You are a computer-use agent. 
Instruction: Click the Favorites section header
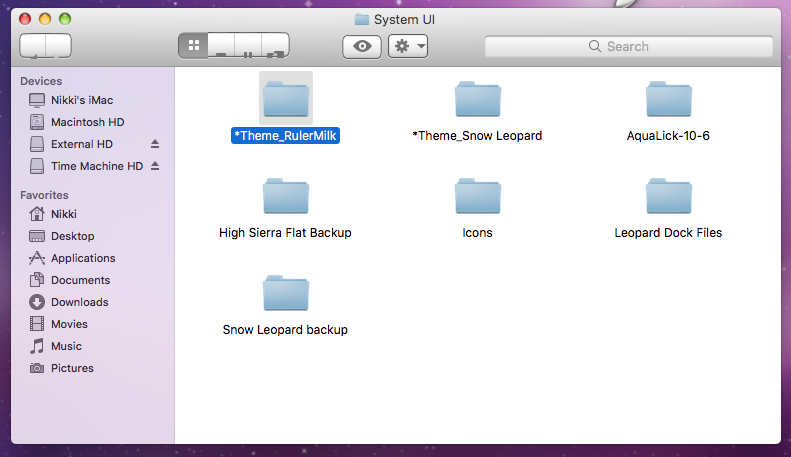(x=44, y=195)
